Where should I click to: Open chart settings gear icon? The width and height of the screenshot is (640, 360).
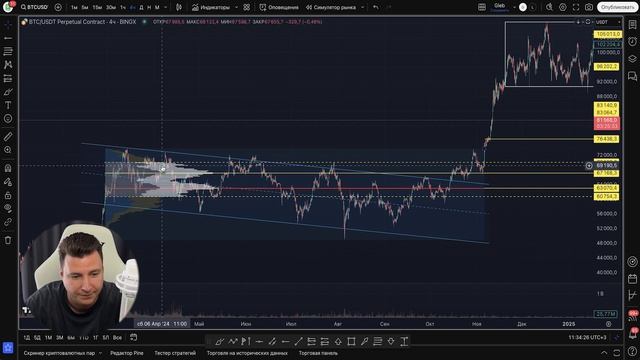point(562,7)
